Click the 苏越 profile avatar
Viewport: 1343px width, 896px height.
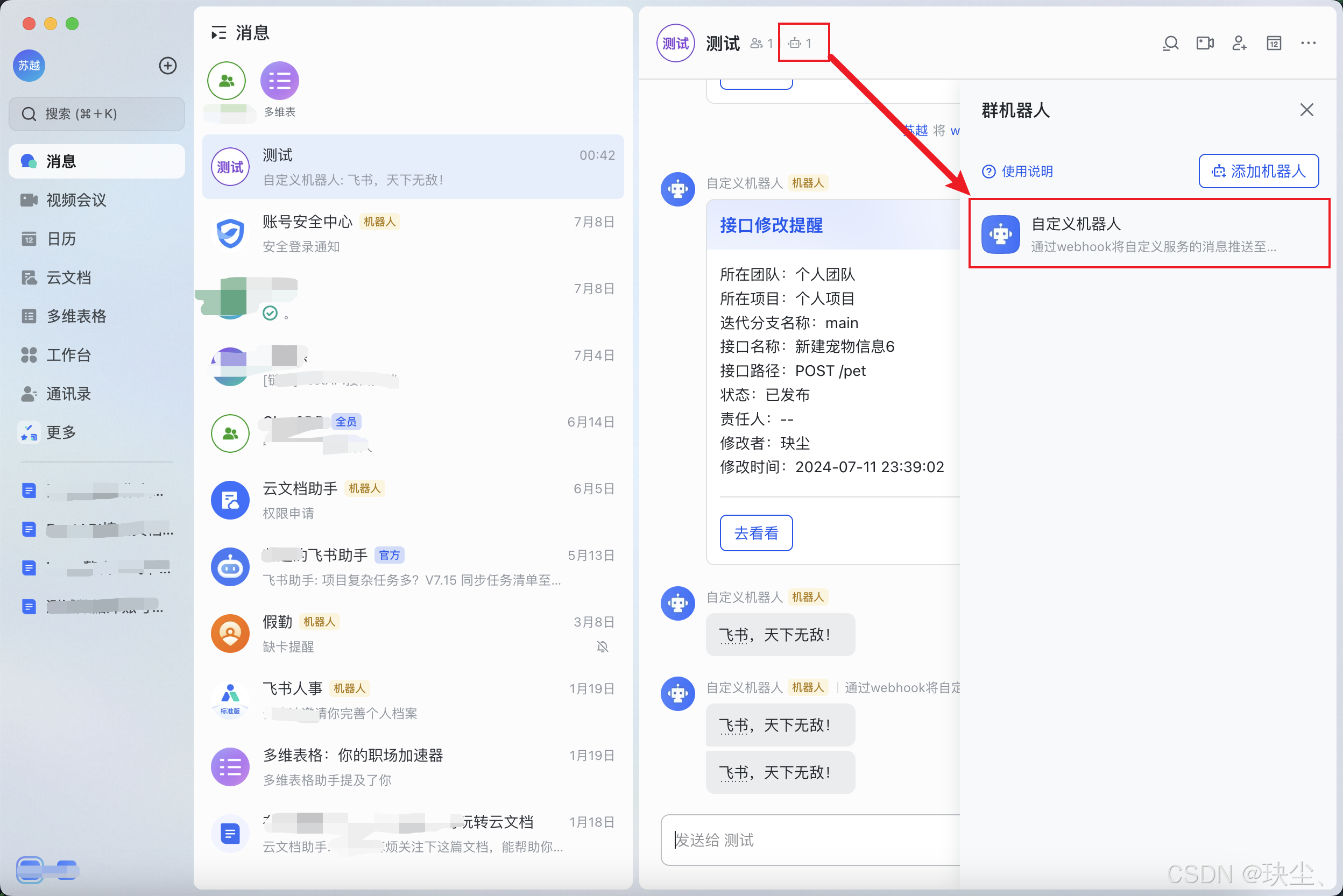pos(29,66)
